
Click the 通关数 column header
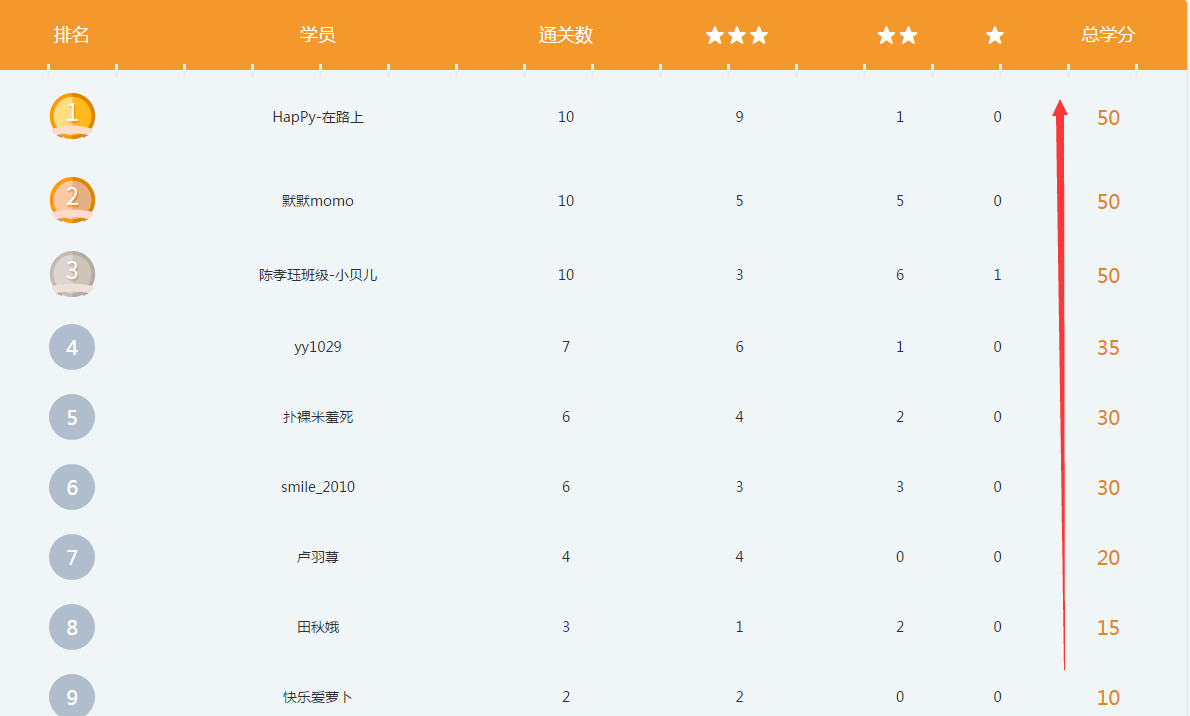click(x=566, y=35)
